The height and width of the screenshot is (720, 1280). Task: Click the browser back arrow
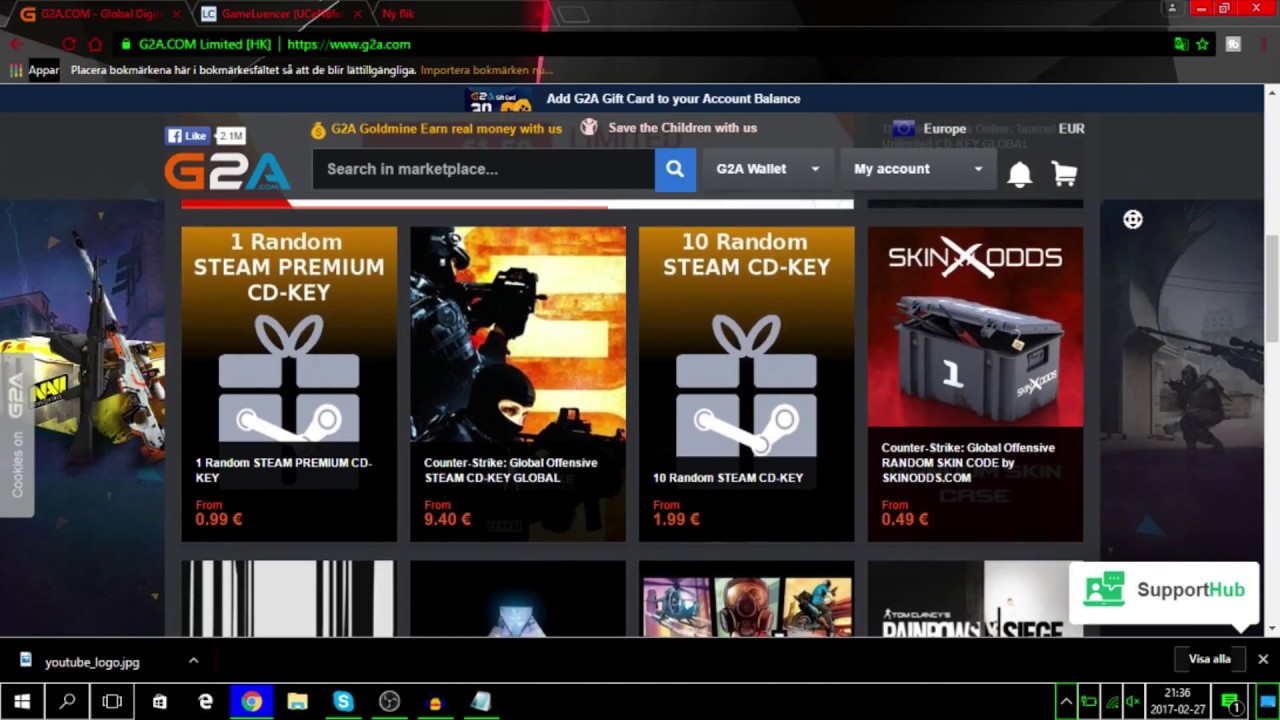[16, 44]
